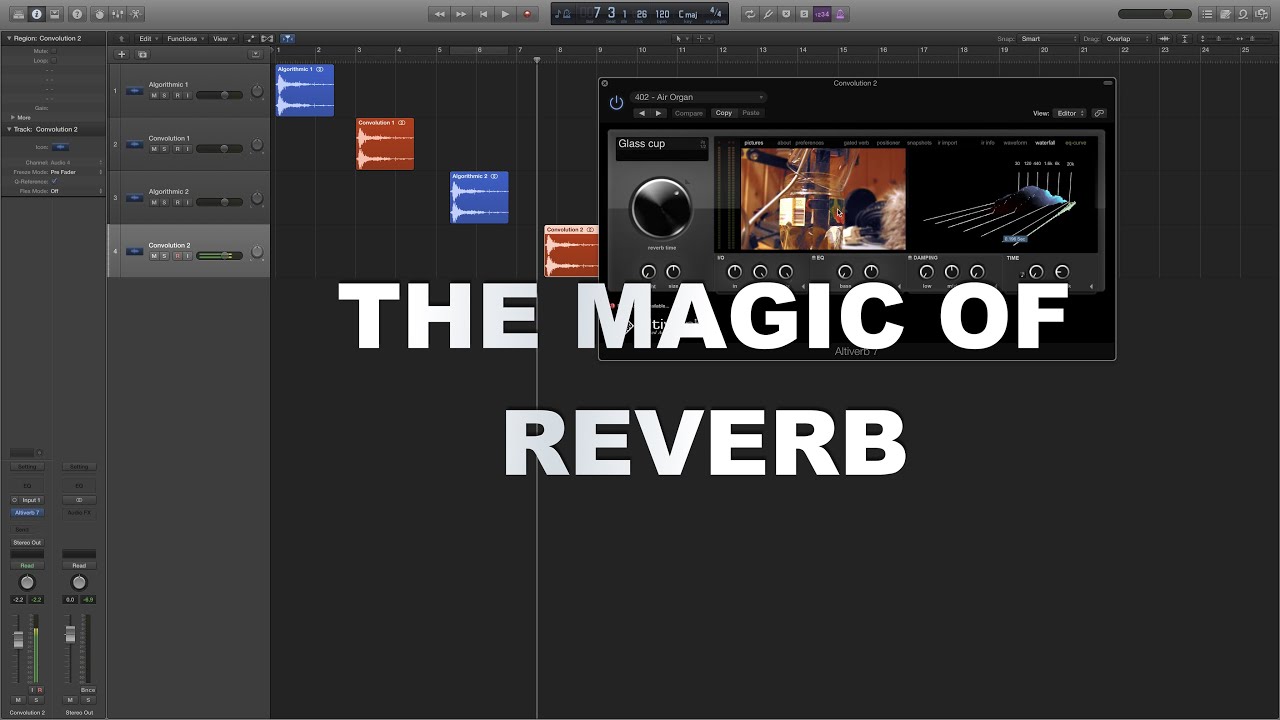Open the Library panel icon
Viewport: 1280px width, 720px height.
[x=18, y=14]
